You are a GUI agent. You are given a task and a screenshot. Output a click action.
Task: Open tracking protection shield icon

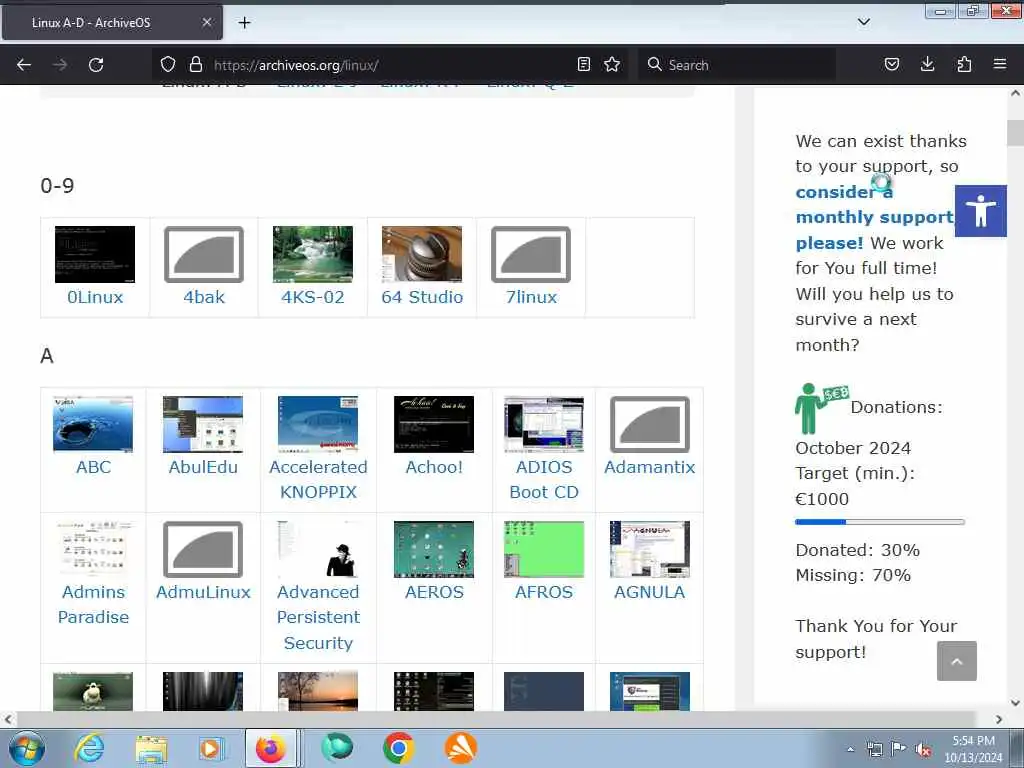click(x=168, y=64)
